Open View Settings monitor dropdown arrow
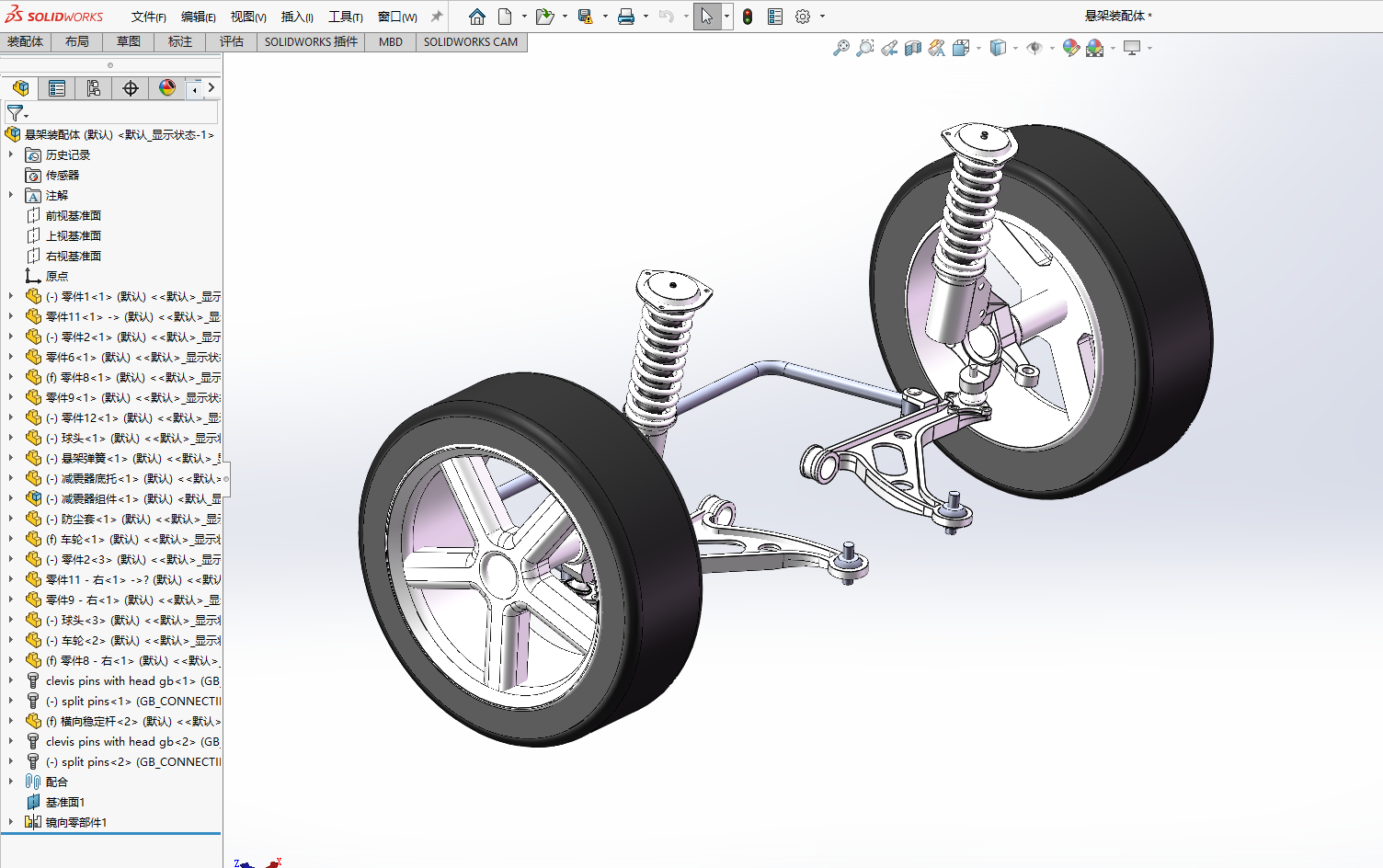This screenshot has width=1383, height=868. point(1149,48)
